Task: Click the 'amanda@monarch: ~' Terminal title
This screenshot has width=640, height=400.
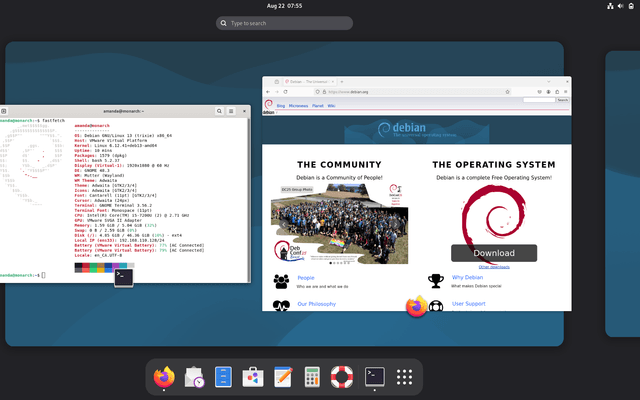Action: coord(123,111)
